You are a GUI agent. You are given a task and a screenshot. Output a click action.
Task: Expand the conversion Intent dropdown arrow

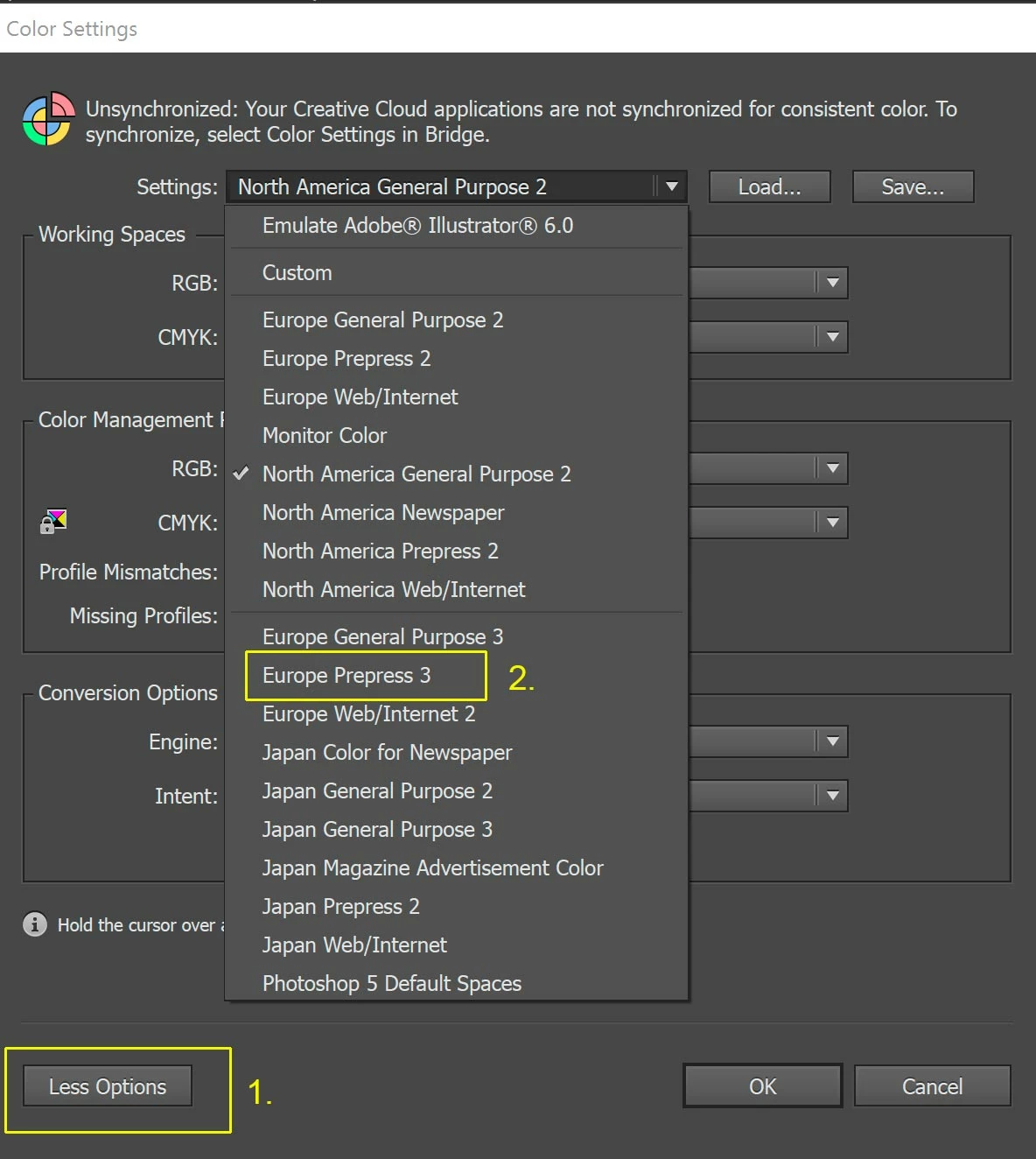832,796
